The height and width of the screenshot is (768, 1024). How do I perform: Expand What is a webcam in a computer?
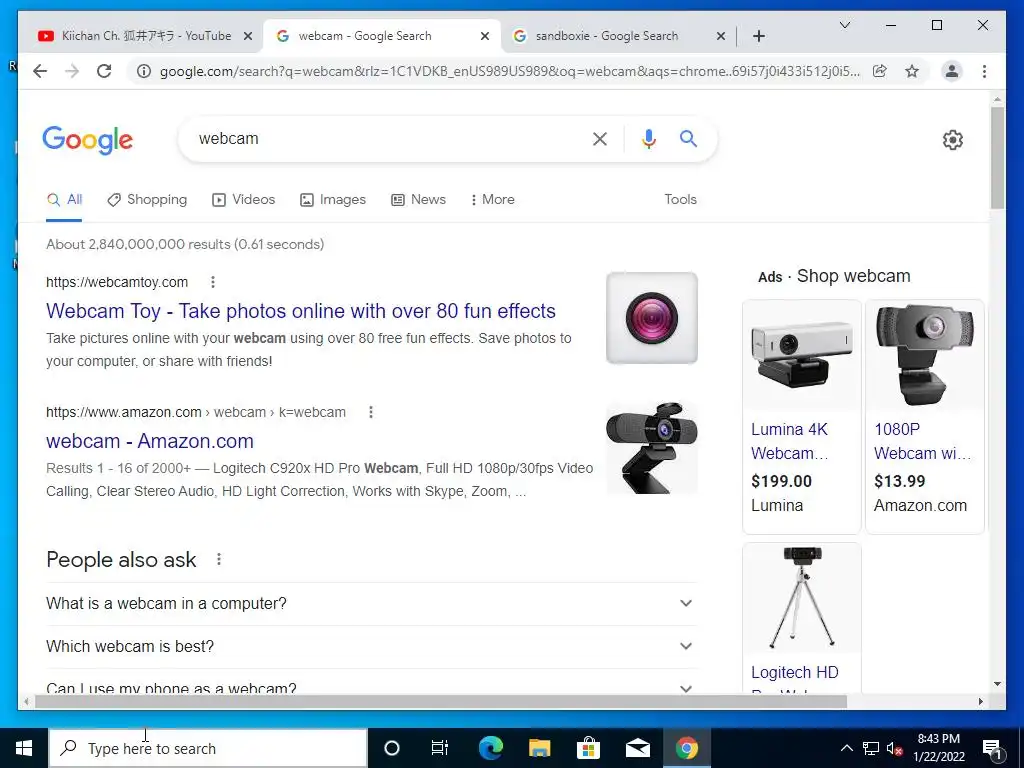372,603
